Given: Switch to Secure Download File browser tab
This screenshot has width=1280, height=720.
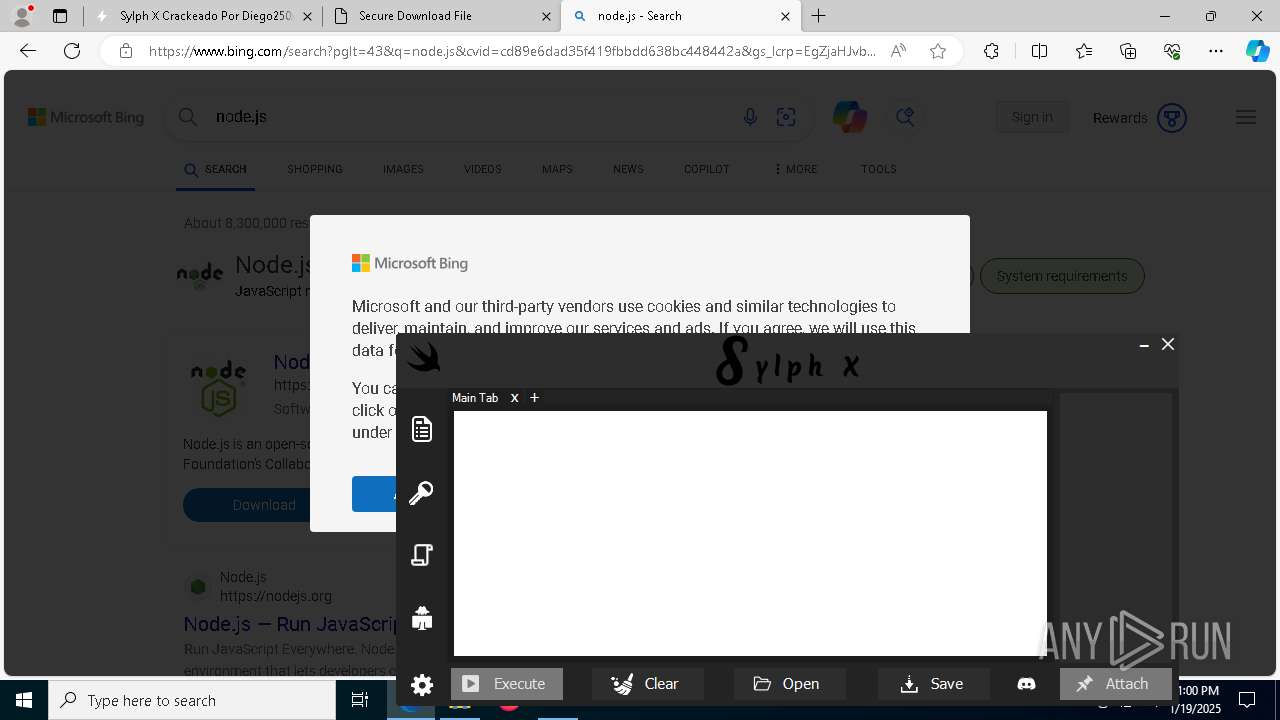Looking at the screenshot, I should click(x=441, y=16).
